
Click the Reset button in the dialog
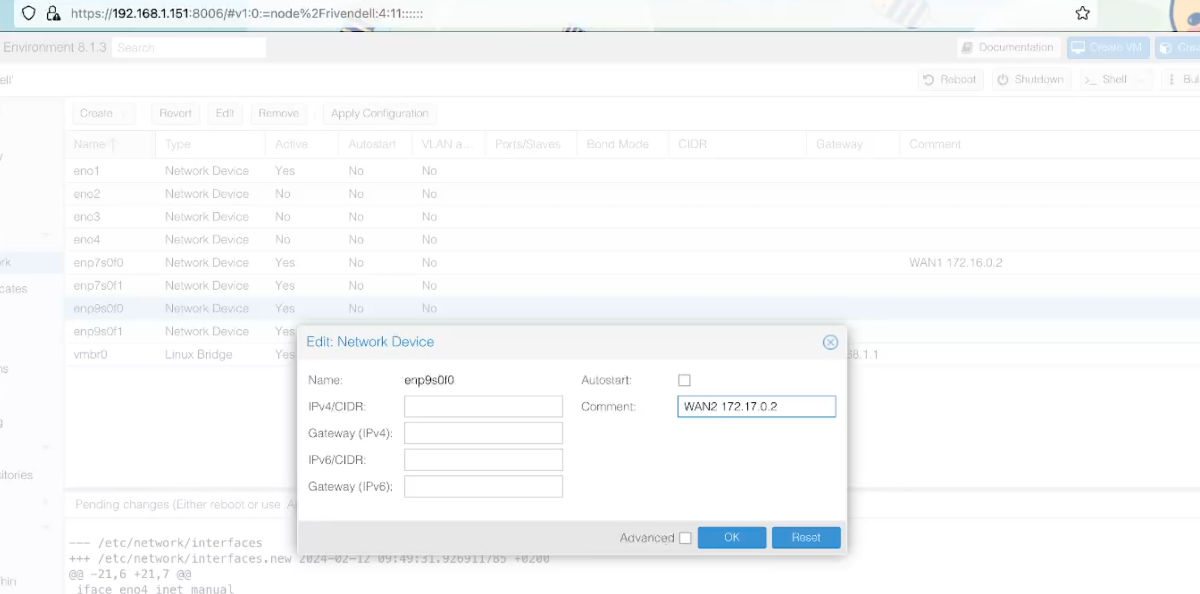pos(806,538)
